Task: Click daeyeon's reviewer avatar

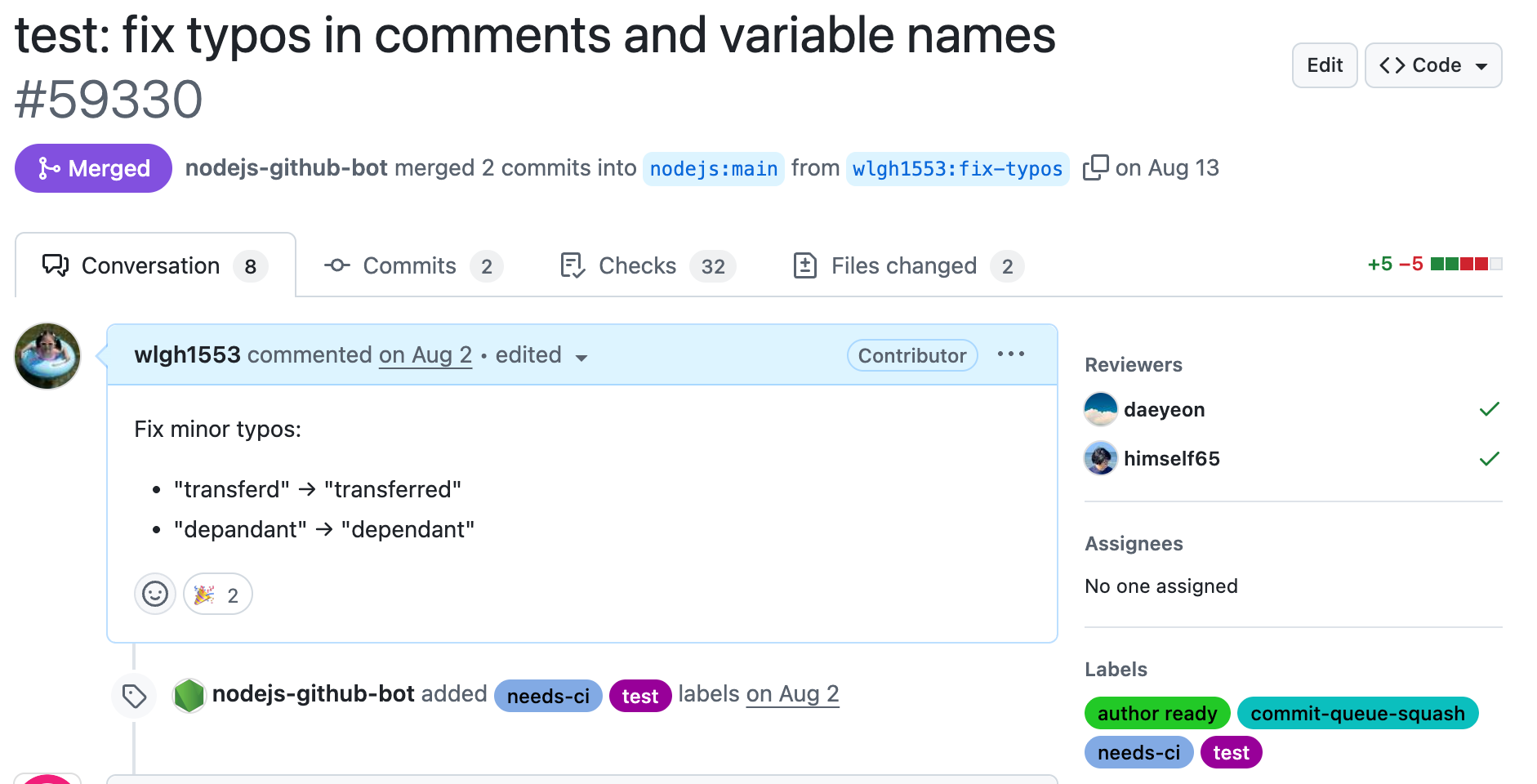Action: click(x=1100, y=409)
